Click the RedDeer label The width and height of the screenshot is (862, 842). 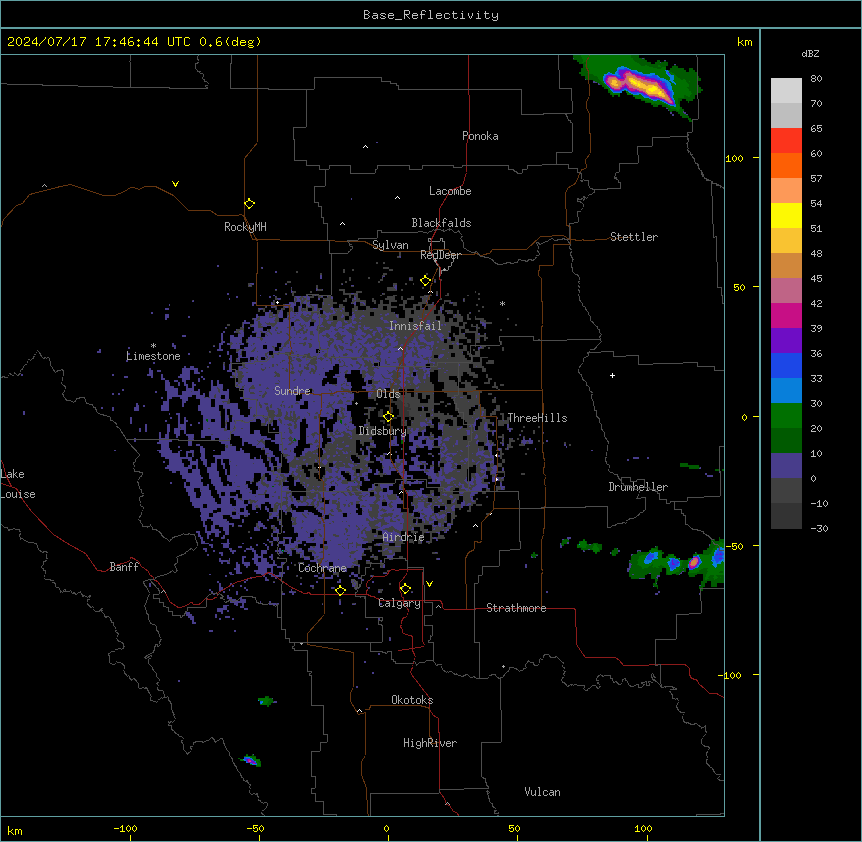click(440, 255)
